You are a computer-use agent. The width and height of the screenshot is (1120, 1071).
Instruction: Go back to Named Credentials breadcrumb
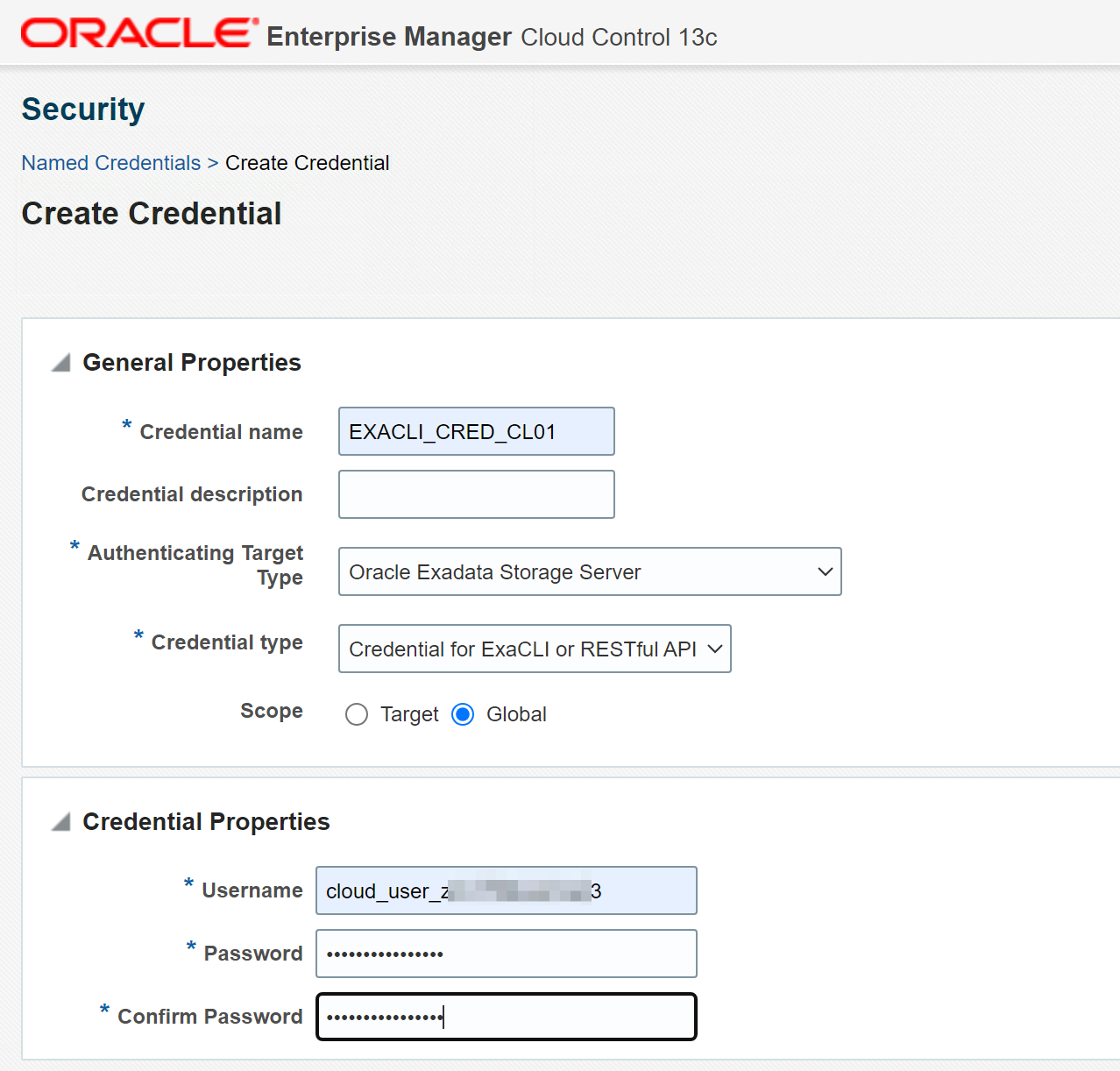pyautogui.click(x=111, y=163)
